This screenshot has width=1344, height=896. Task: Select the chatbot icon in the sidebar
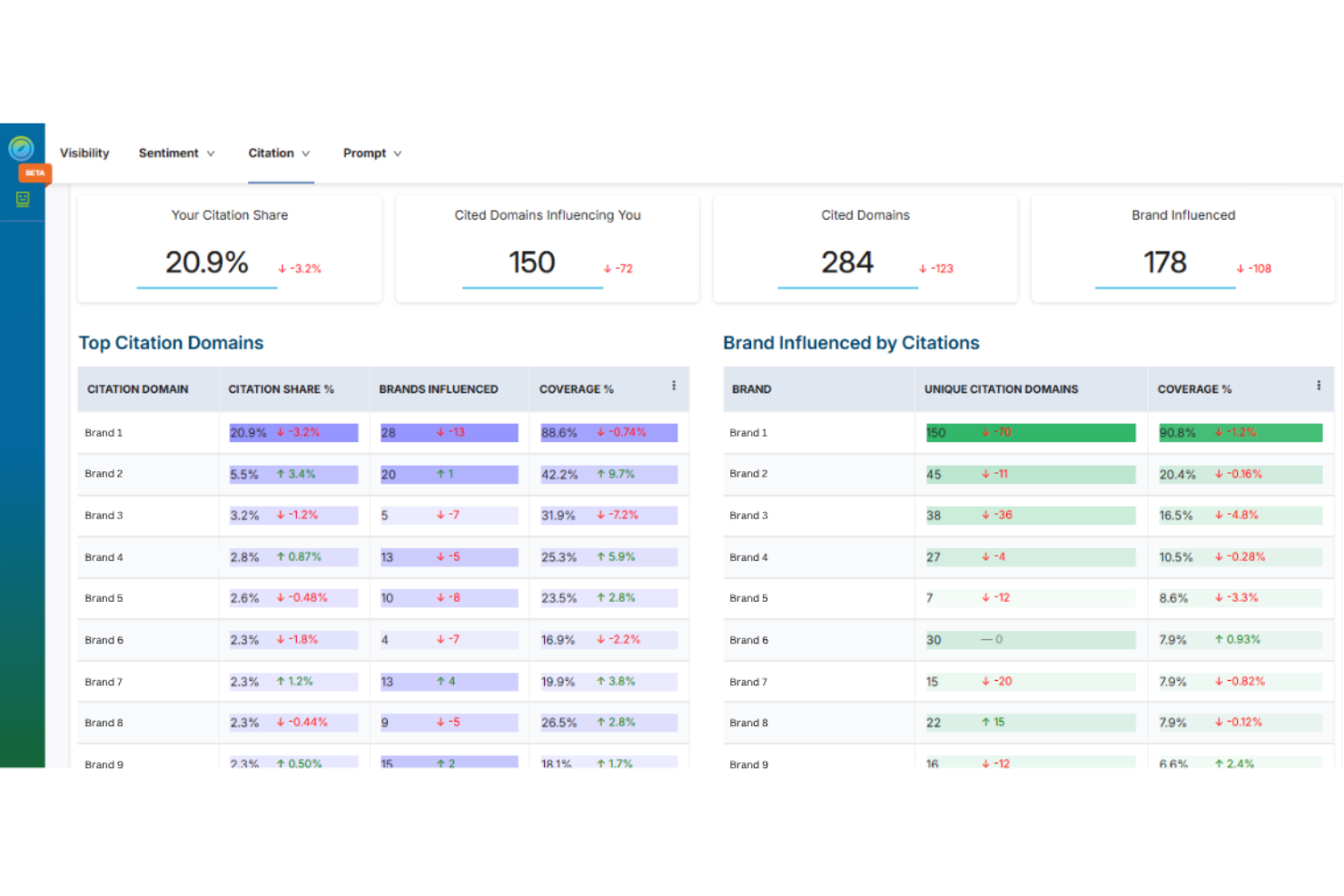pos(21,200)
